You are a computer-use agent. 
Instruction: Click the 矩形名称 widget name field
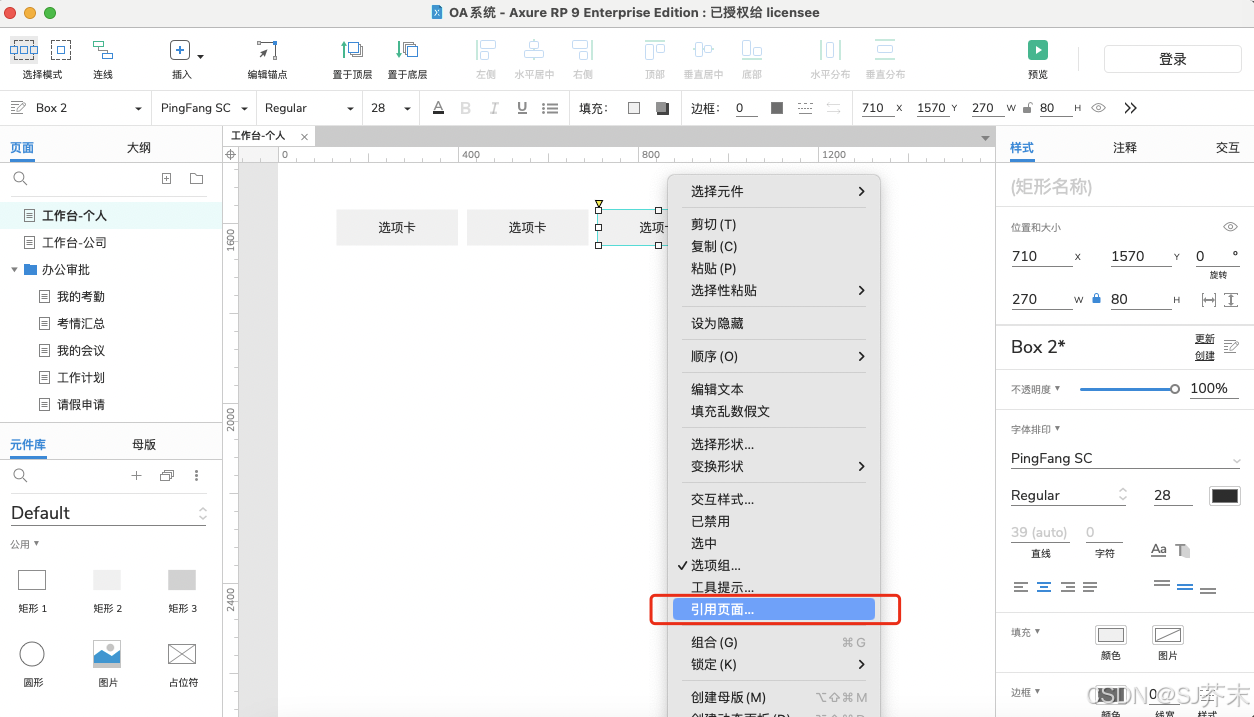pos(1125,186)
